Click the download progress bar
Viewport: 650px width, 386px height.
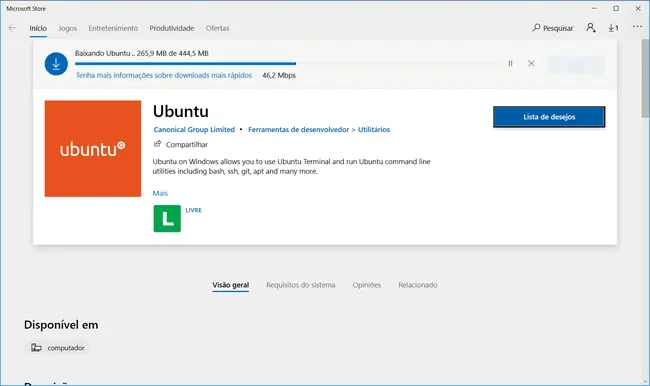tap(288, 63)
